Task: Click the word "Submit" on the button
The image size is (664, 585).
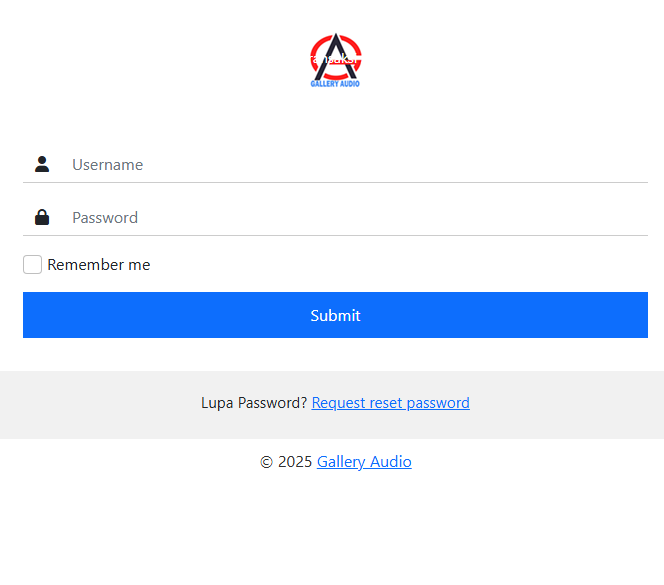Action: [335, 315]
